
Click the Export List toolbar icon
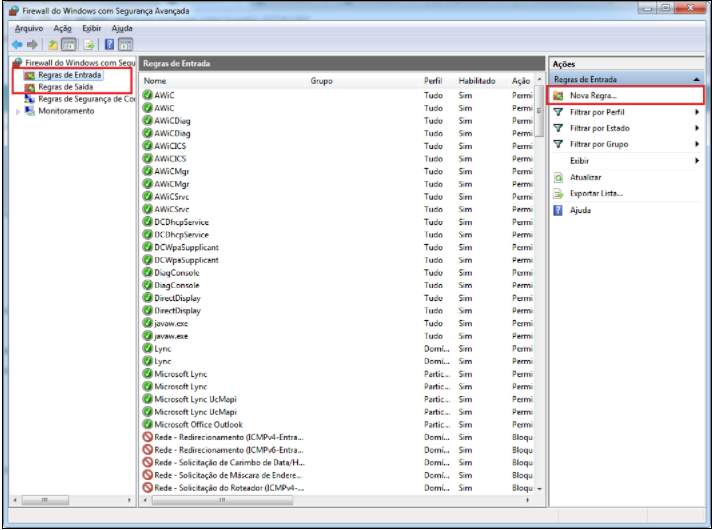pyautogui.click(x=89, y=45)
